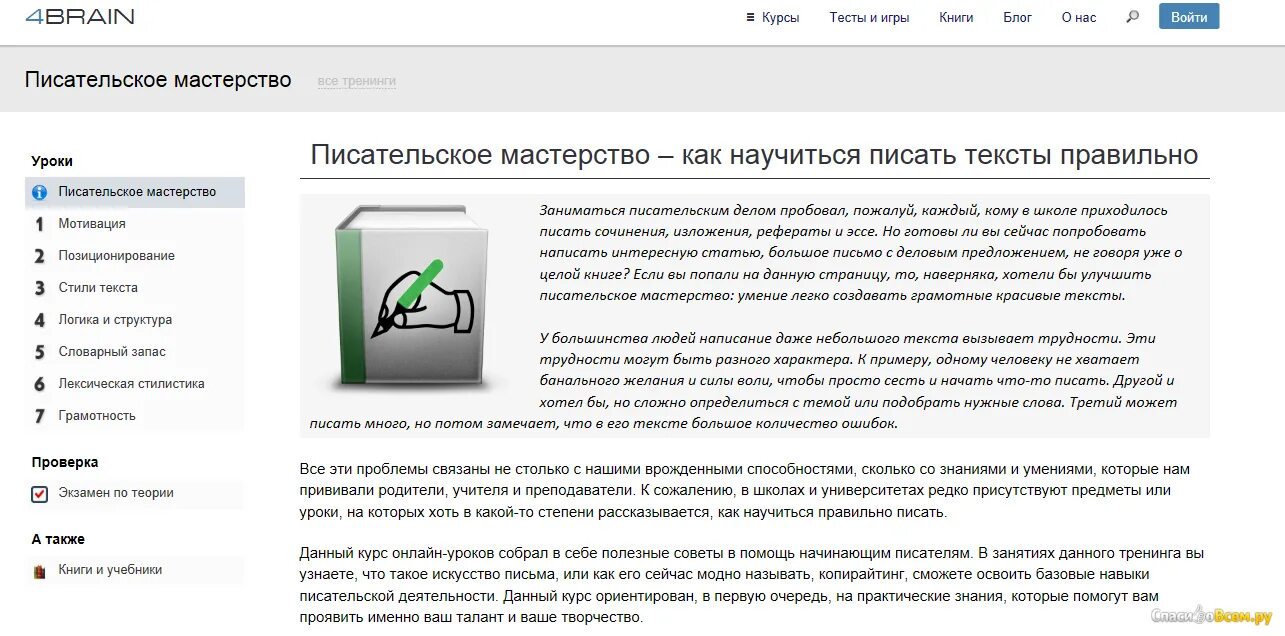Open the Блог page
The image size is (1285, 636).
[1017, 17]
